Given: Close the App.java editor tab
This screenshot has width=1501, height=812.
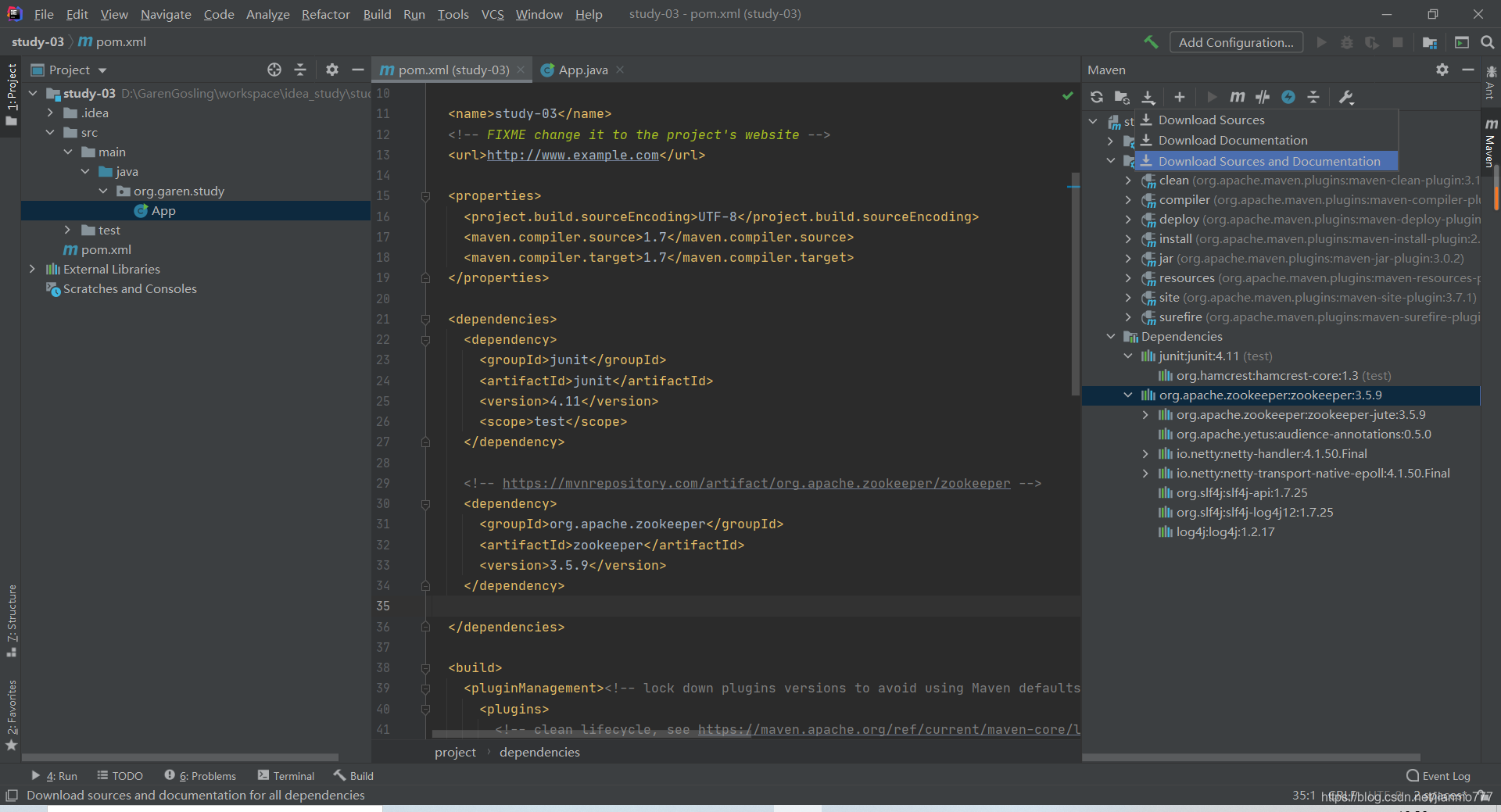Looking at the screenshot, I should click(620, 70).
